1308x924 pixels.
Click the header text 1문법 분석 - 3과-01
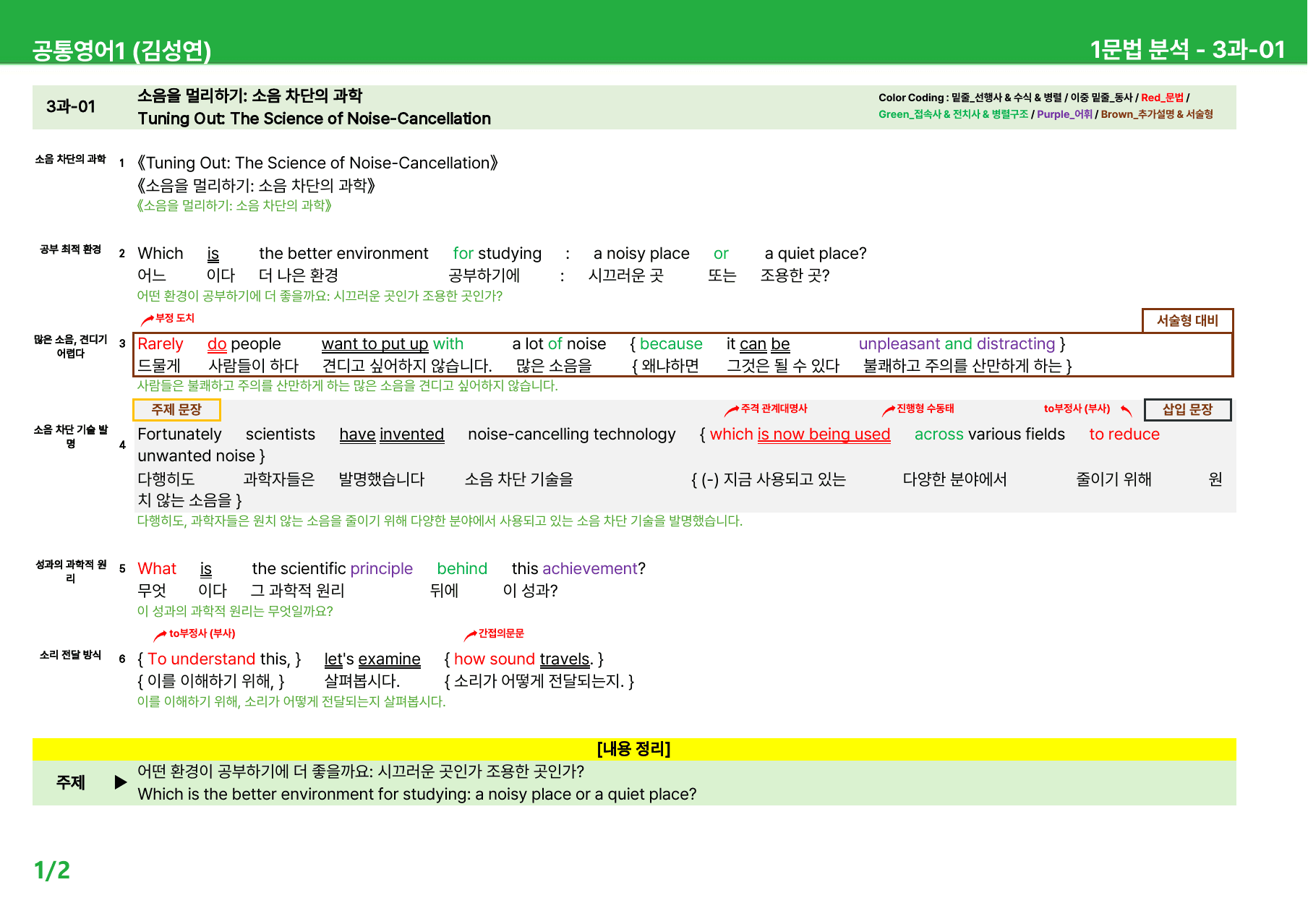(1187, 49)
